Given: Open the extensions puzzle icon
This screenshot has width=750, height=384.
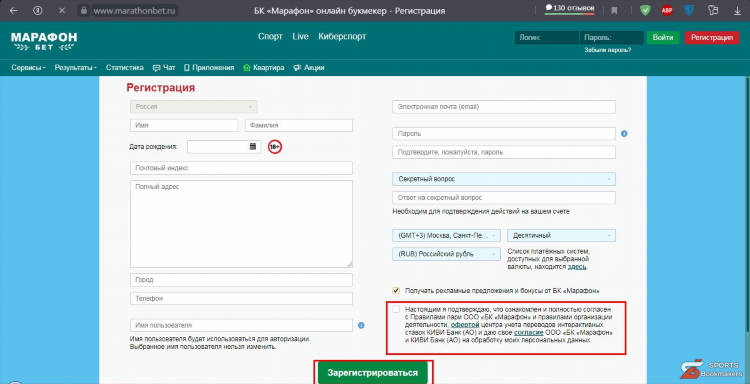Looking at the screenshot, I should [x=713, y=11].
